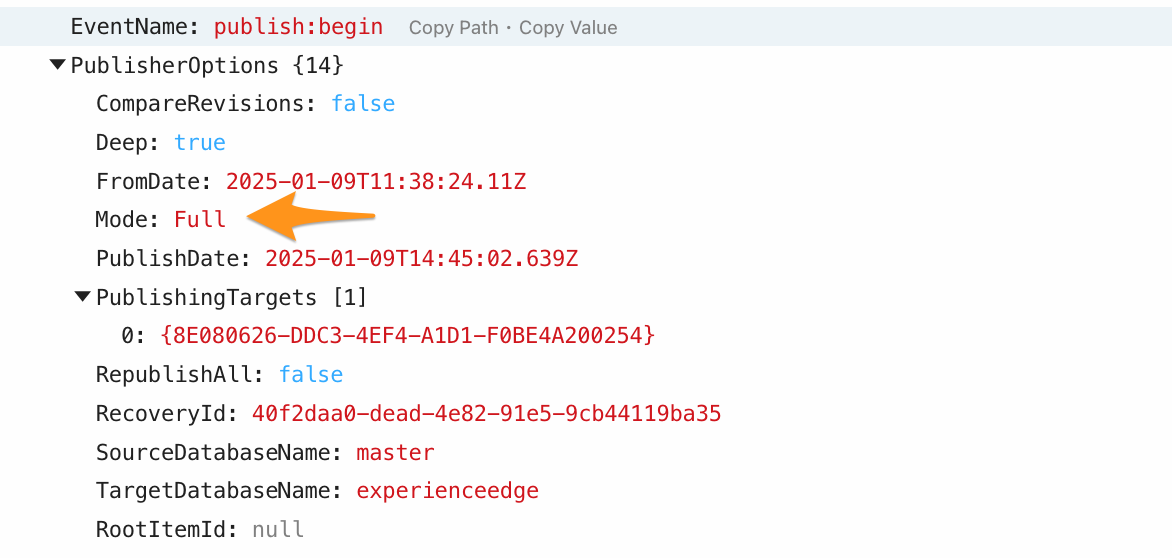Select the RecoveryId GUID value
This screenshot has height=558, width=1172.
pos(486,414)
